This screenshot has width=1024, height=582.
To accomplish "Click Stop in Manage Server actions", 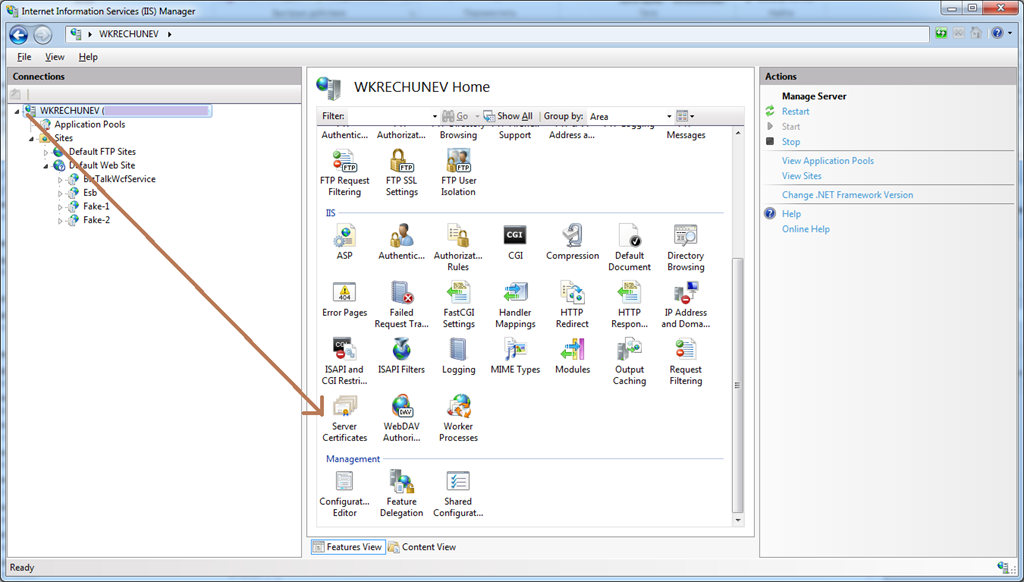I will 791,141.
